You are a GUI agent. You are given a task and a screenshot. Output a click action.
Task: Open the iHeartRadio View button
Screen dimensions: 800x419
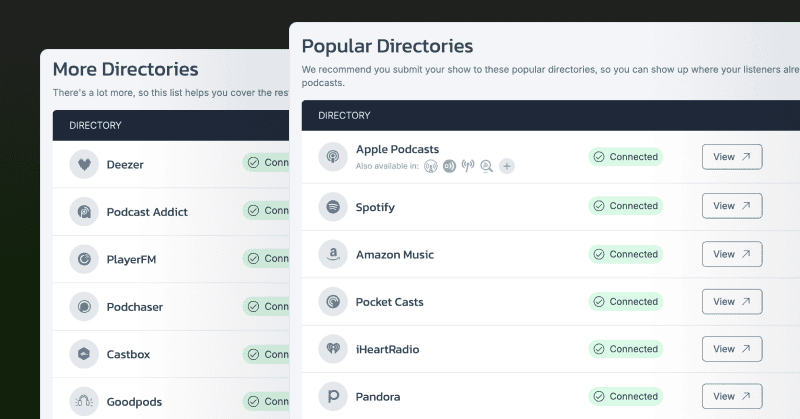point(732,349)
